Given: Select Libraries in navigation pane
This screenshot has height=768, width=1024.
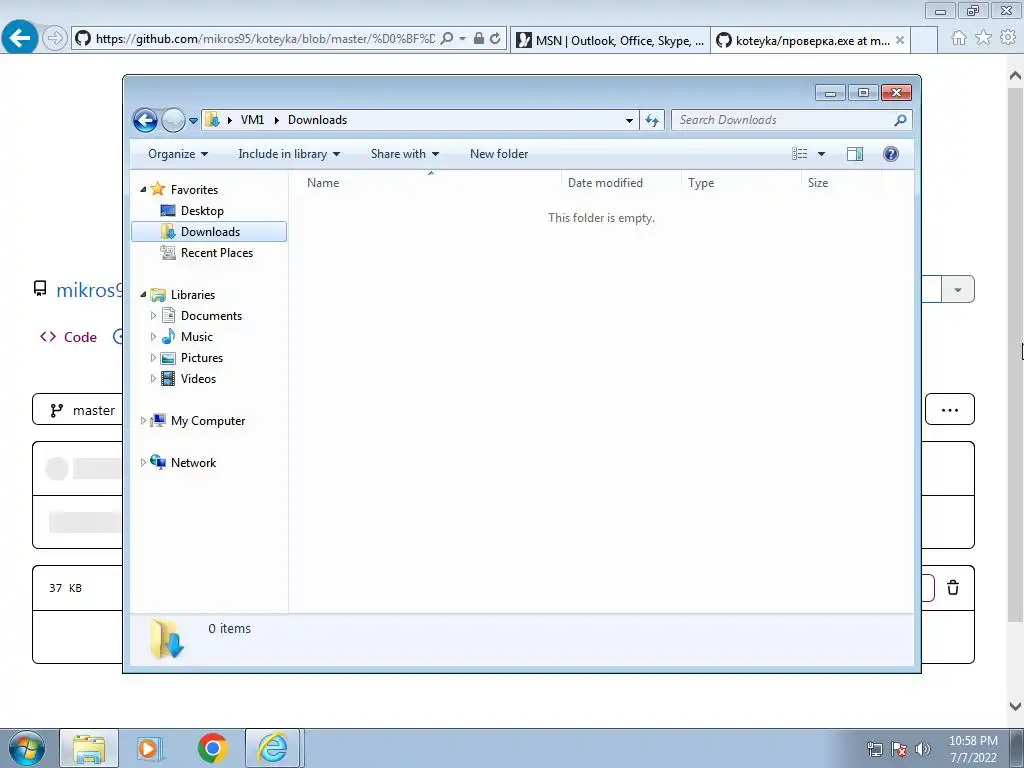Looking at the screenshot, I should pos(193,295).
